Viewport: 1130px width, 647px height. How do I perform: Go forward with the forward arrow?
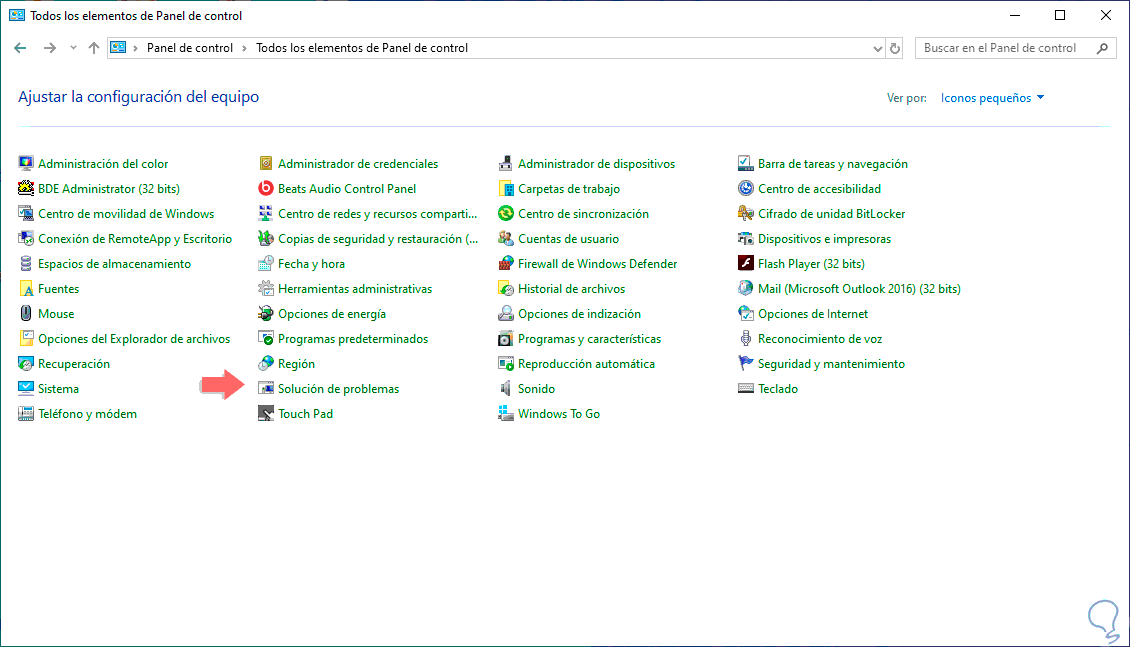pyautogui.click(x=50, y=48)
